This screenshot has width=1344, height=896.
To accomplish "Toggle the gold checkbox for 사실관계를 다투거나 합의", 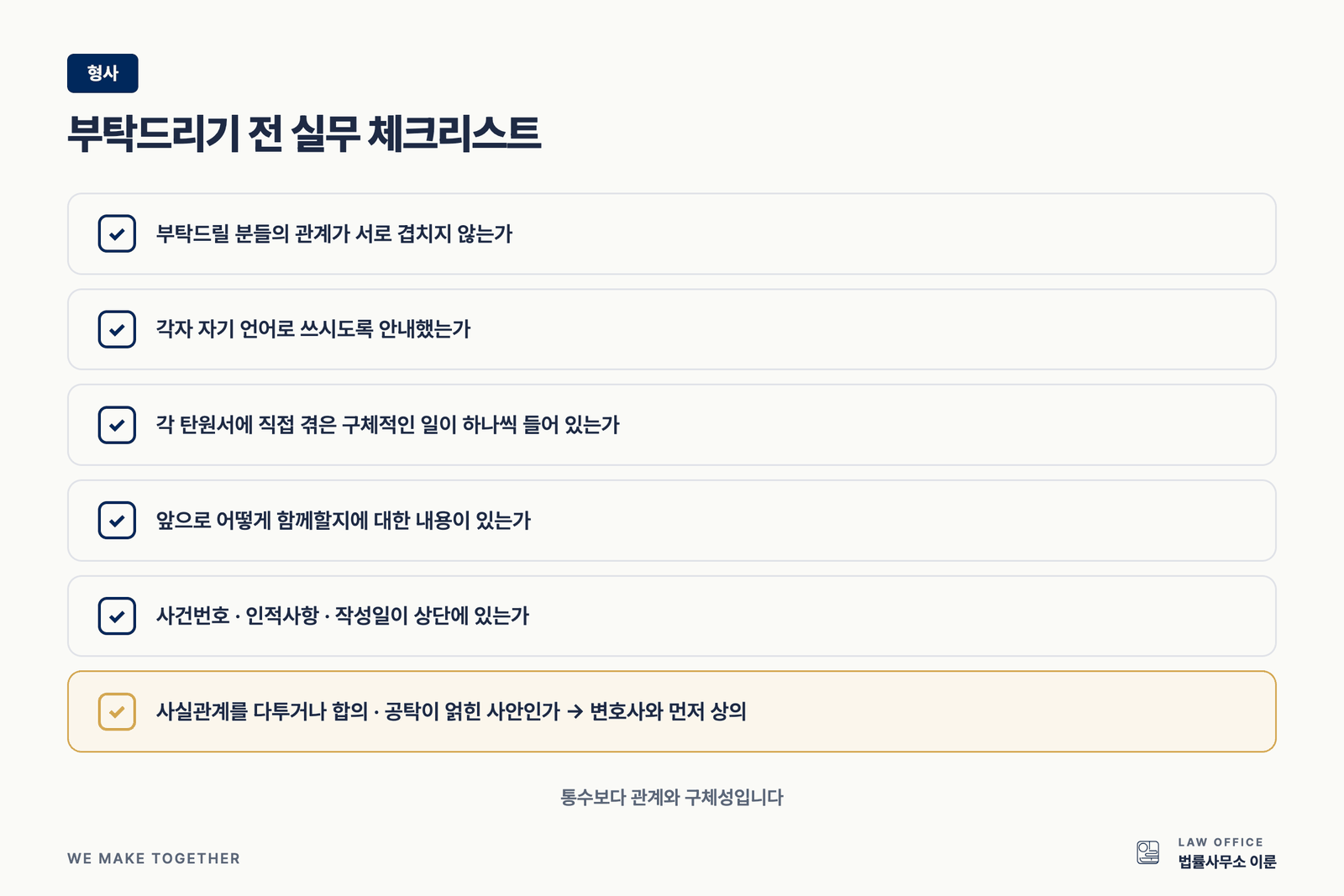I will coord(117,711).
